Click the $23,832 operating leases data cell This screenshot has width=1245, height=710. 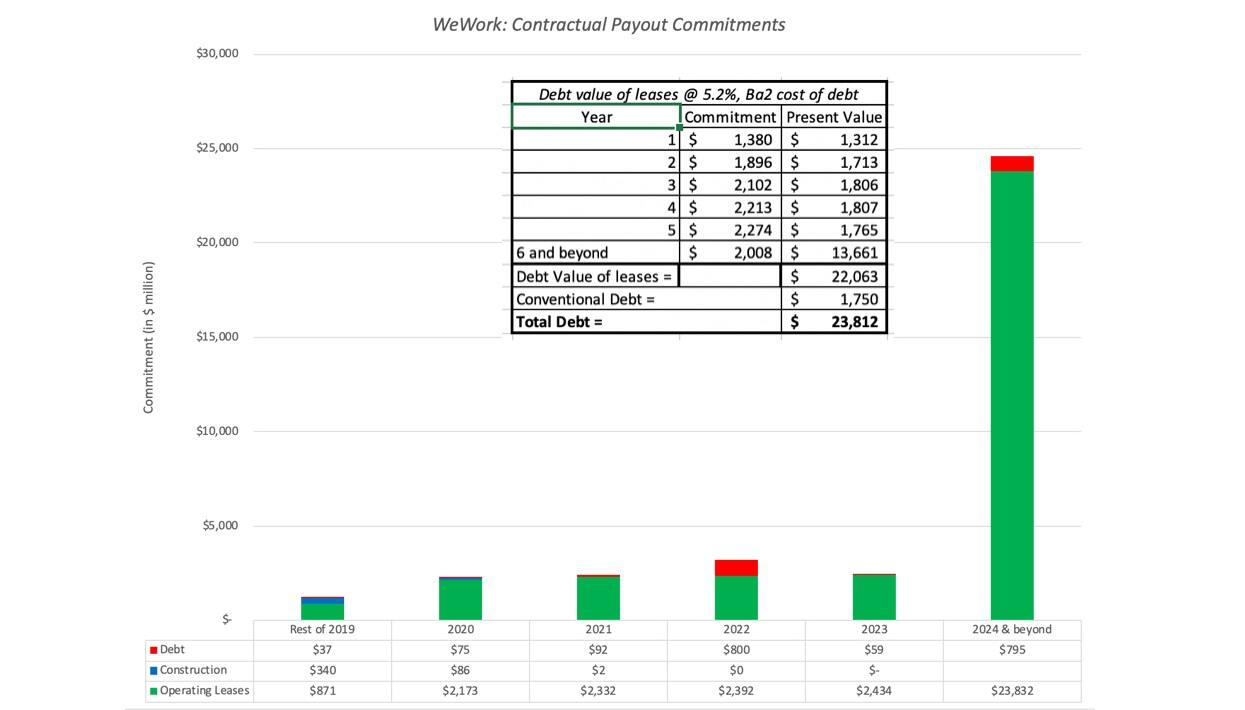pos(1012,691)
